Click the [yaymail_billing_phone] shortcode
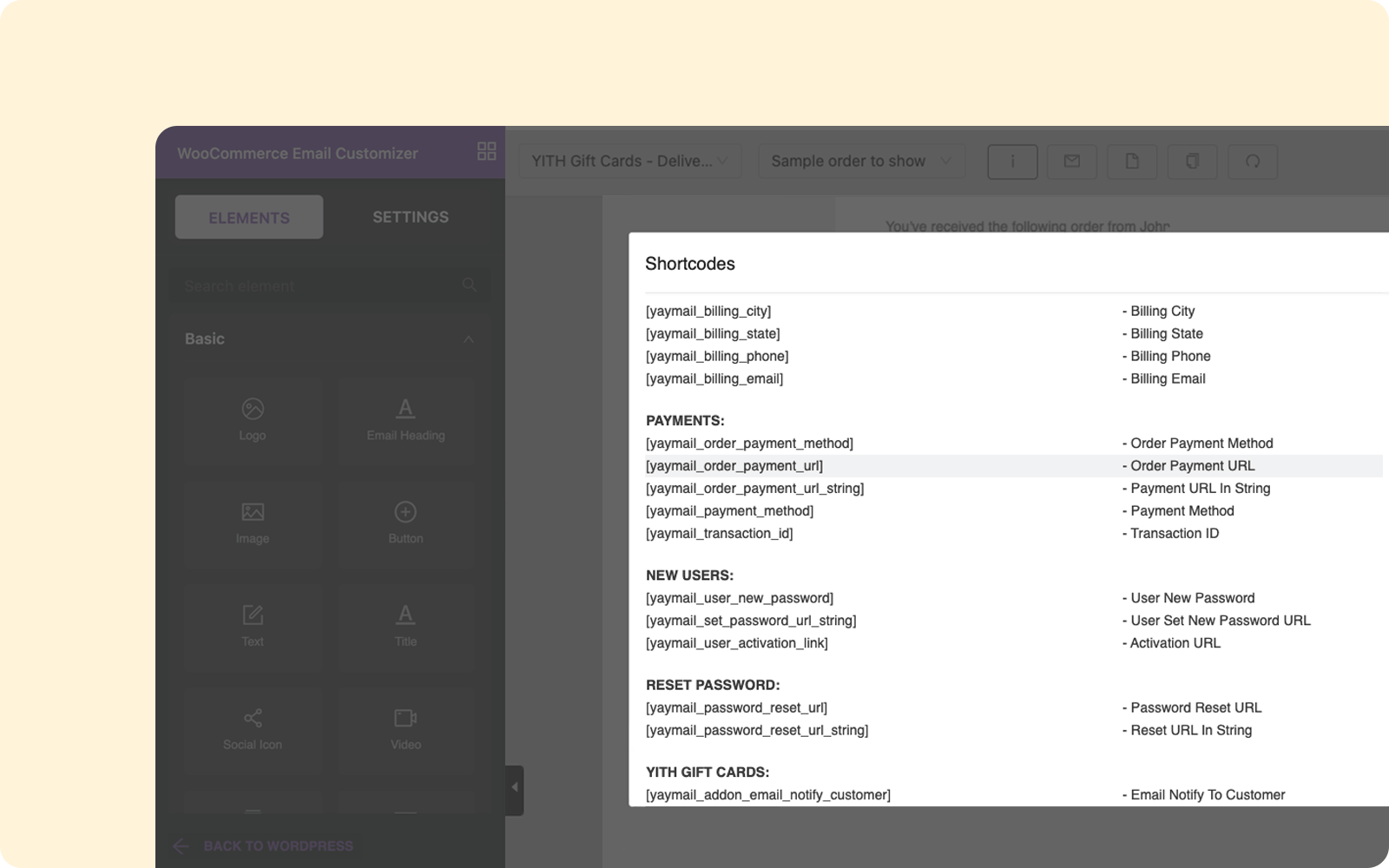This screenshot has height=868, width=1389. pos(717,356)
